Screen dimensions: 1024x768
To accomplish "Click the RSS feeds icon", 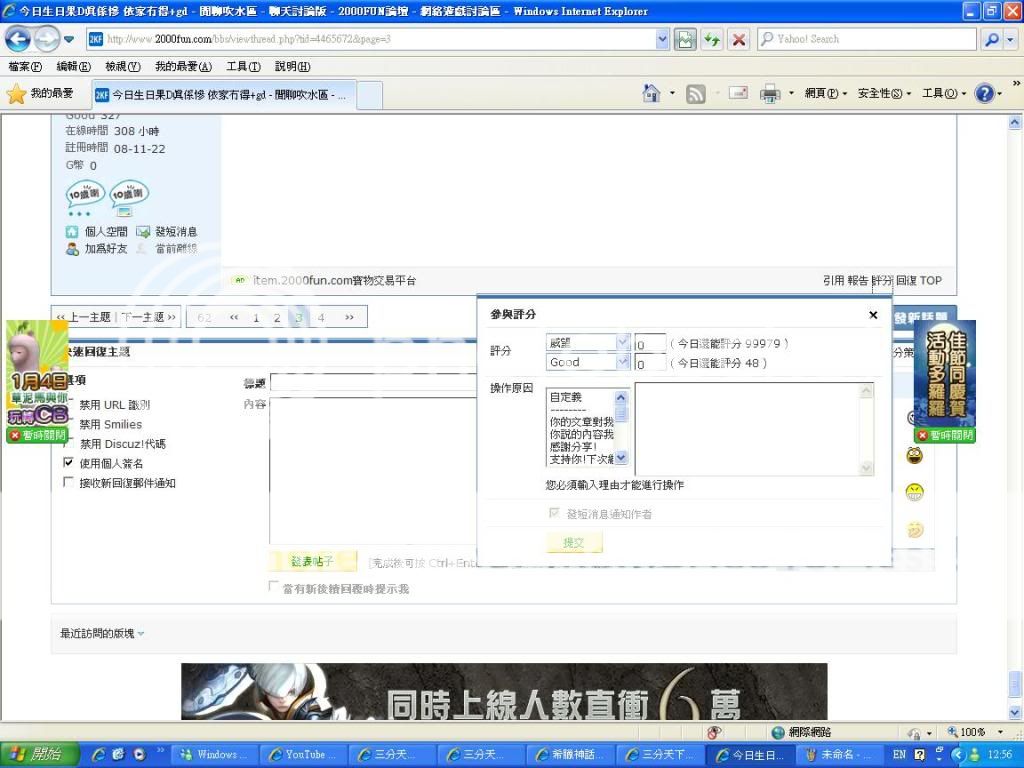I will click(696, 93).
